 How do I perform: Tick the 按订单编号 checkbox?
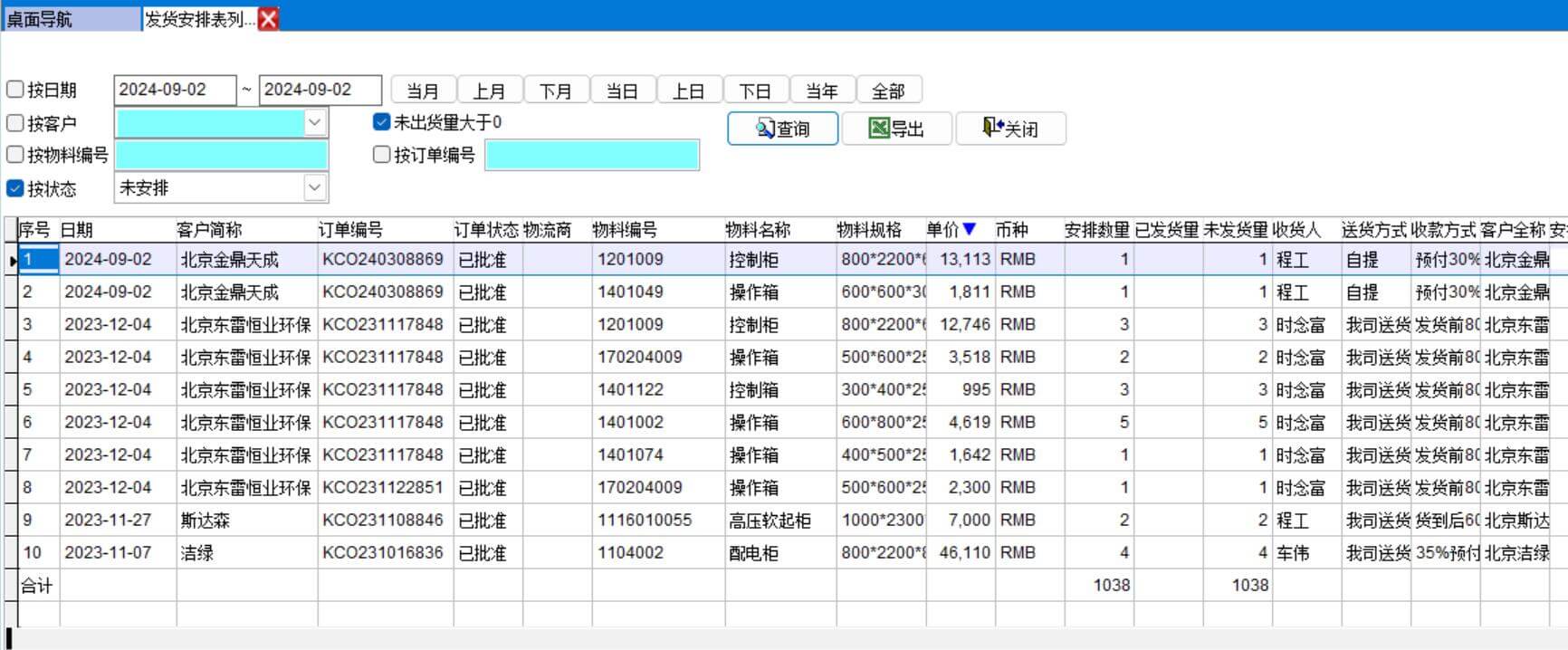pyautogui.click(x=382, y=155)
